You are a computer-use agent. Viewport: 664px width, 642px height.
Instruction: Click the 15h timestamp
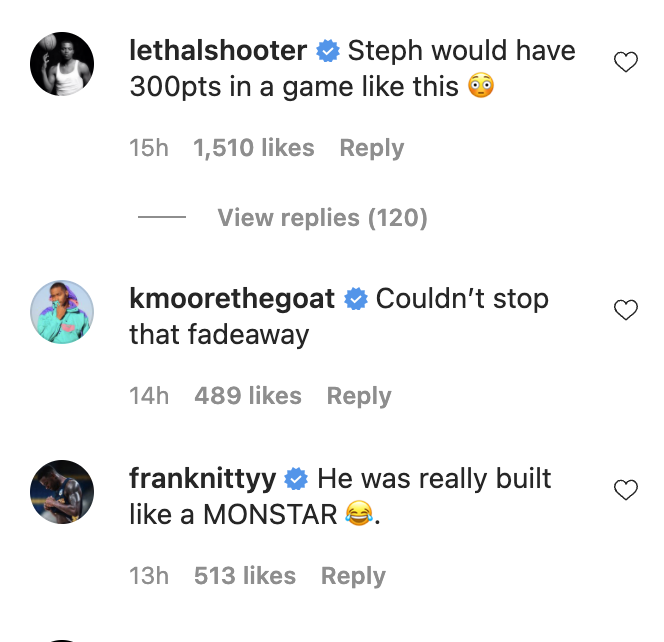click(x=149, y=148)
